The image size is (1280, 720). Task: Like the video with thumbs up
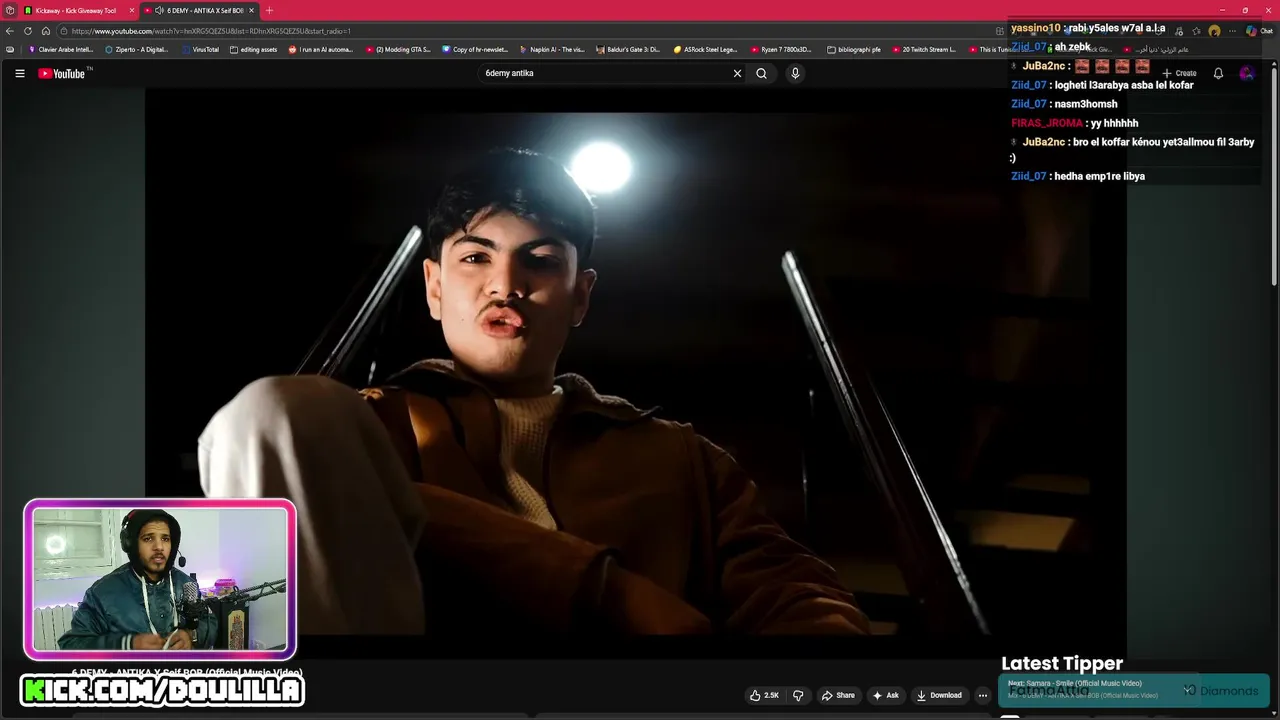click(x=765, y=695)
